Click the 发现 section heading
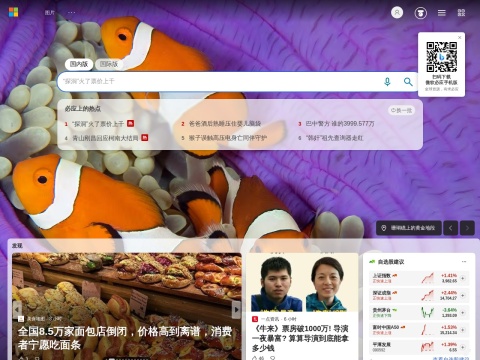 tap(17, 246)
